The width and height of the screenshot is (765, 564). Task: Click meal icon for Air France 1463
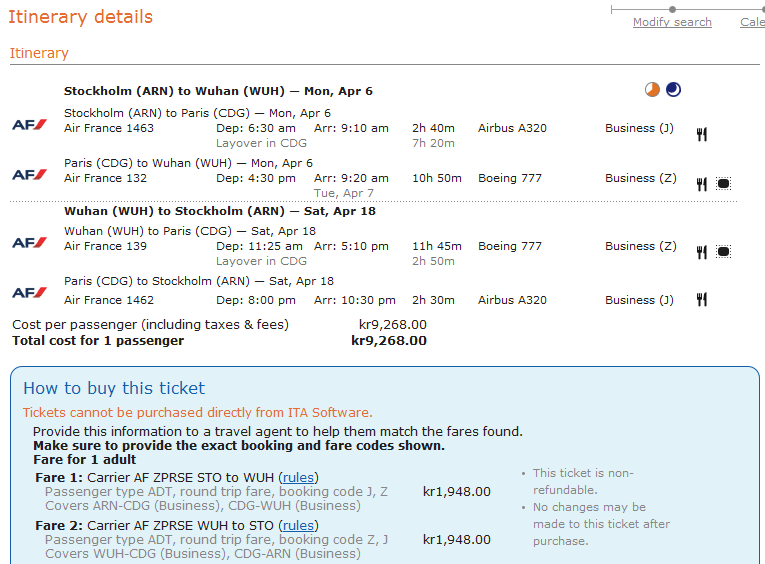click(702, 134)
